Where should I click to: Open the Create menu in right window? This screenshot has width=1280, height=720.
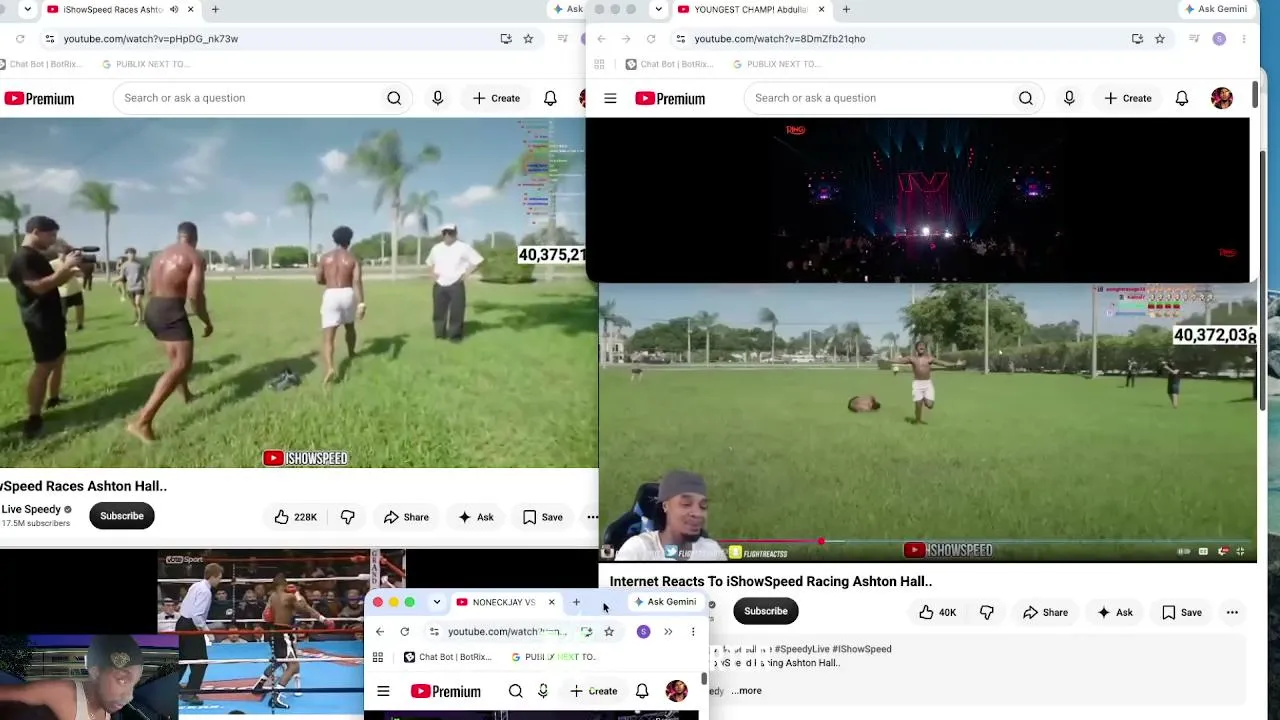[1128, 98]
